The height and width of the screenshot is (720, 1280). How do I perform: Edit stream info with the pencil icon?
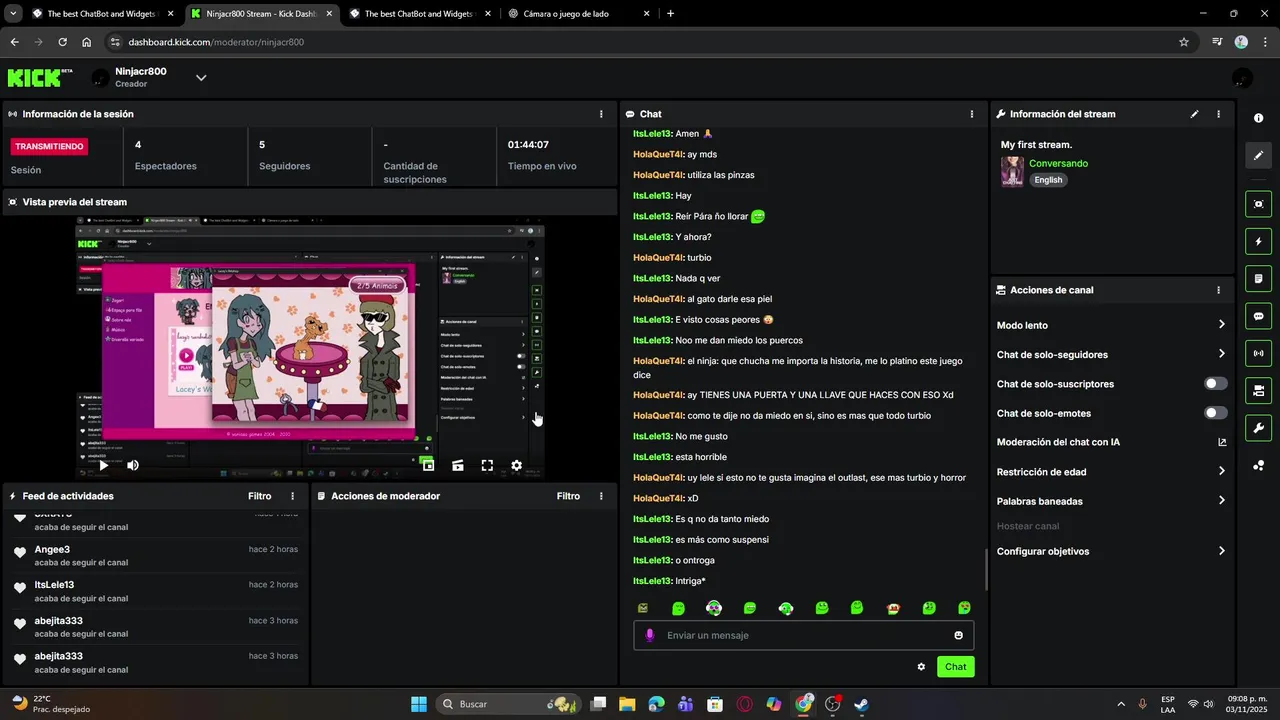[1194, 114]
